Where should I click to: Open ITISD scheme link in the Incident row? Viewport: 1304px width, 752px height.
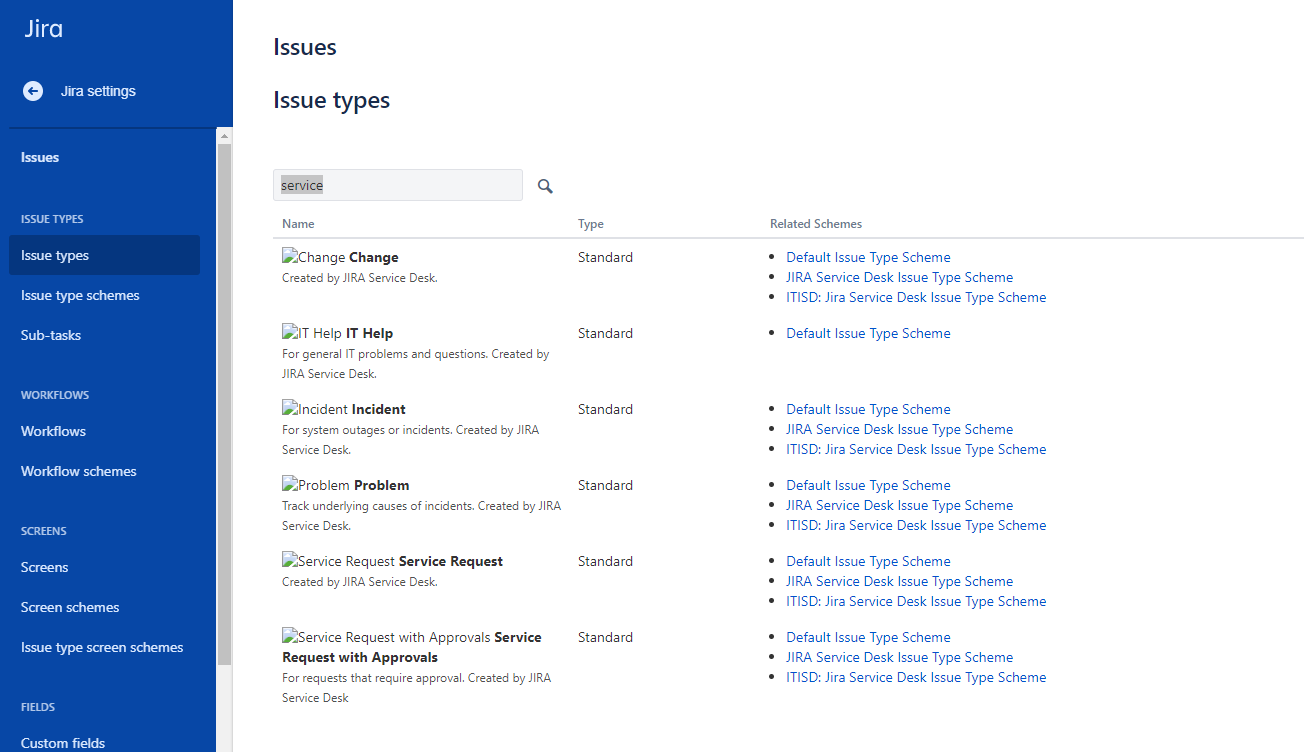[x=916, y=449]
